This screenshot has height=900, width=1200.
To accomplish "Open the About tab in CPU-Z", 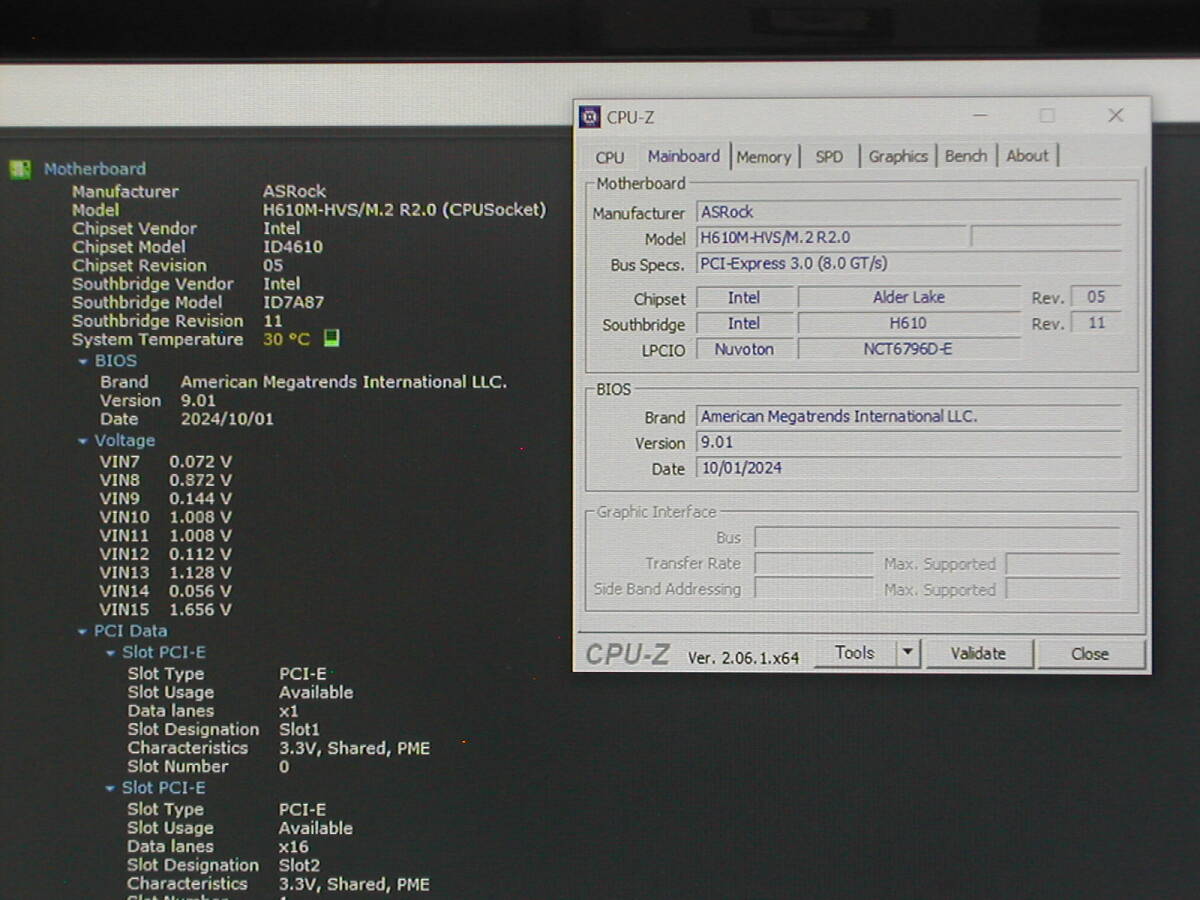I will (1027, 156).
